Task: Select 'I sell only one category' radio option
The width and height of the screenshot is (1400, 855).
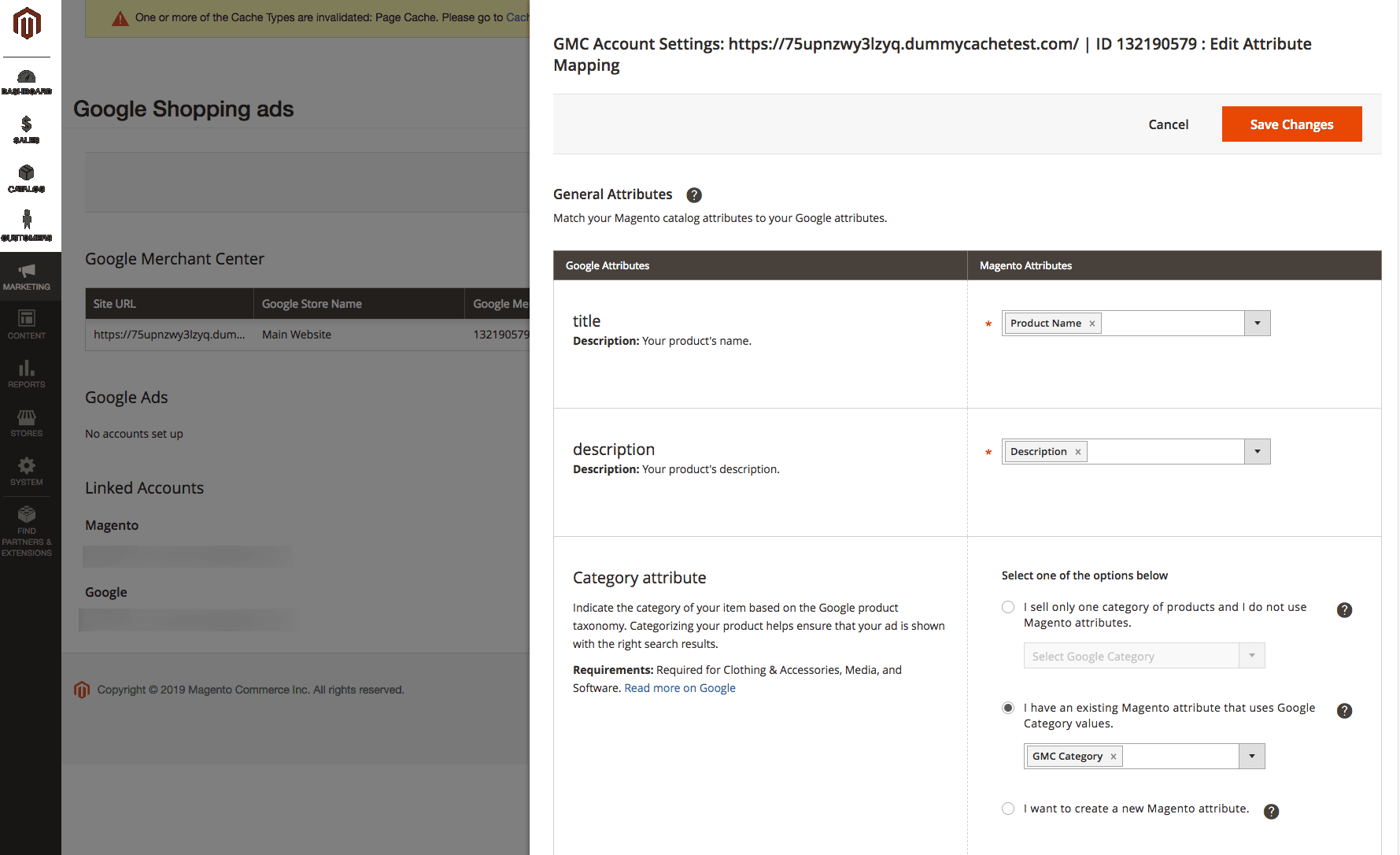Action: click(1008, 607)
